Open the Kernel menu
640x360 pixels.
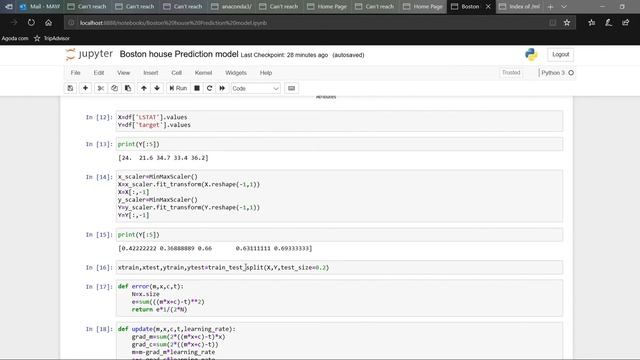[x=203, y=73]
